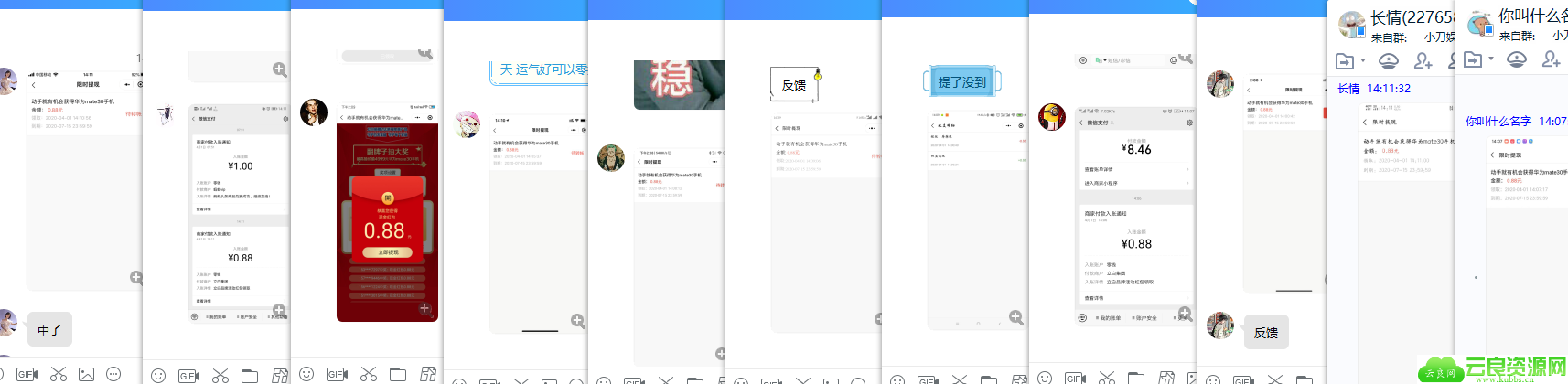Click the folder icon under the ¥8.46 payment chat
The image size is (1568, 384).
(x=1136, y=377)
